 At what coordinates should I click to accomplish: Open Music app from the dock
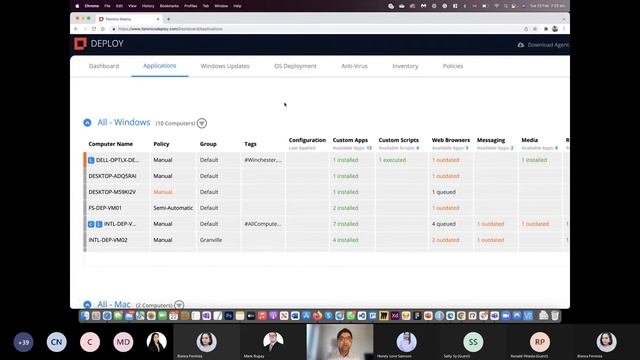[262, 316]
